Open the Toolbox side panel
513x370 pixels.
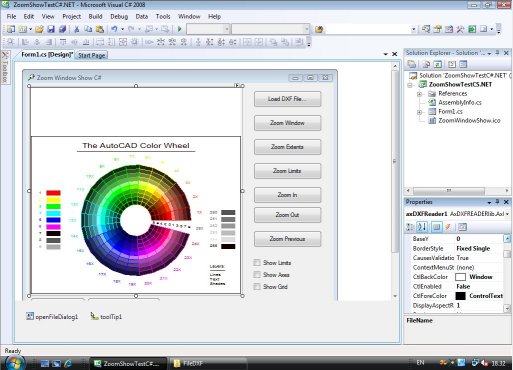tap(5, 68)
